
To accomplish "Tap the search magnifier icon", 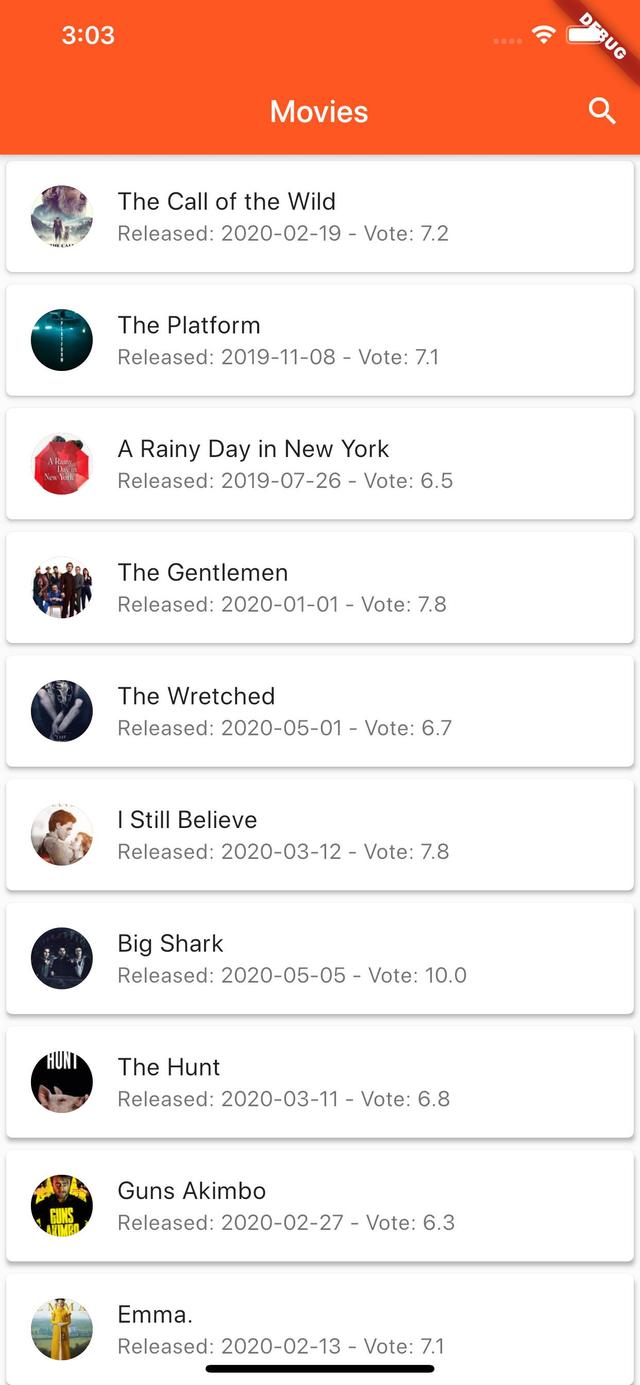I will click(602, 111).
